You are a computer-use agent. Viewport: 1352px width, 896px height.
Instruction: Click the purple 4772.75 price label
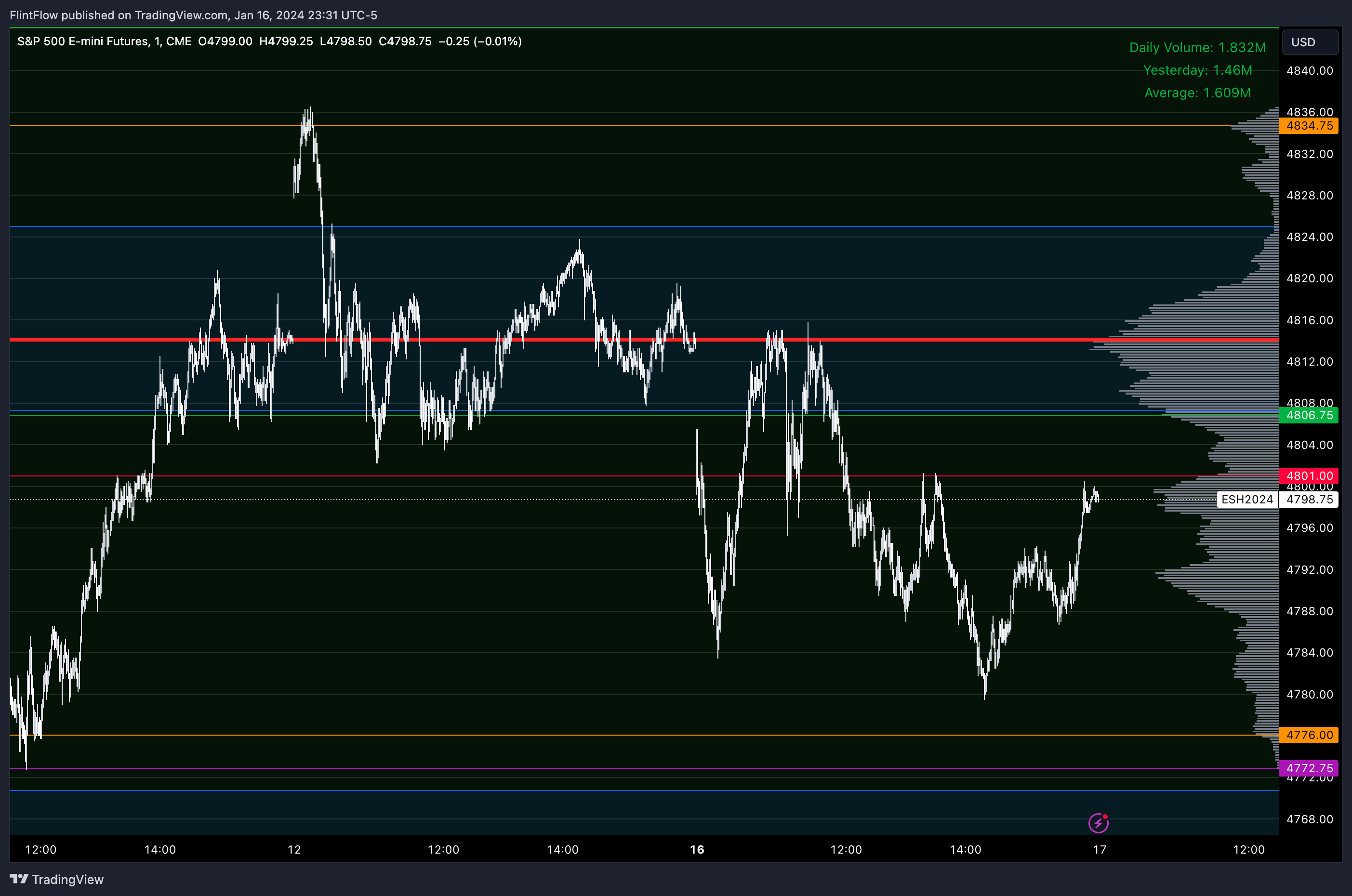click(x=1309, y=768)
